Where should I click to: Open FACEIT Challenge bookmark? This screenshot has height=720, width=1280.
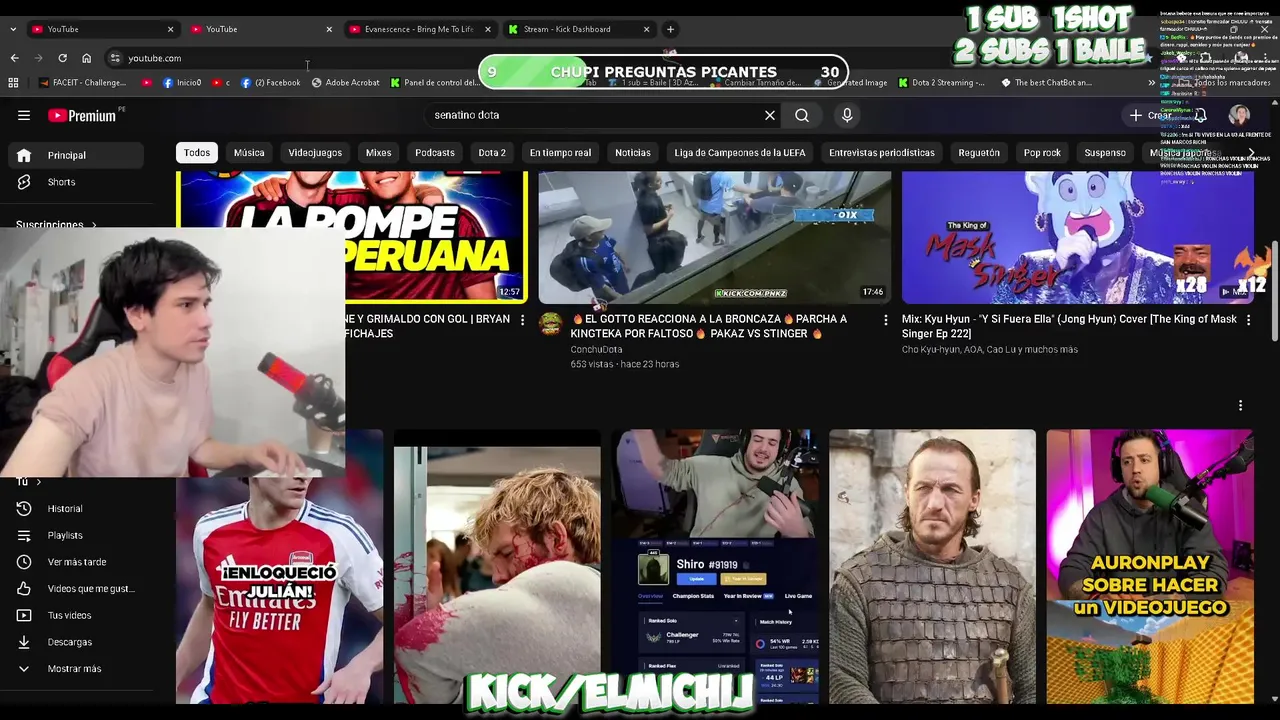[x=82, y=83]
